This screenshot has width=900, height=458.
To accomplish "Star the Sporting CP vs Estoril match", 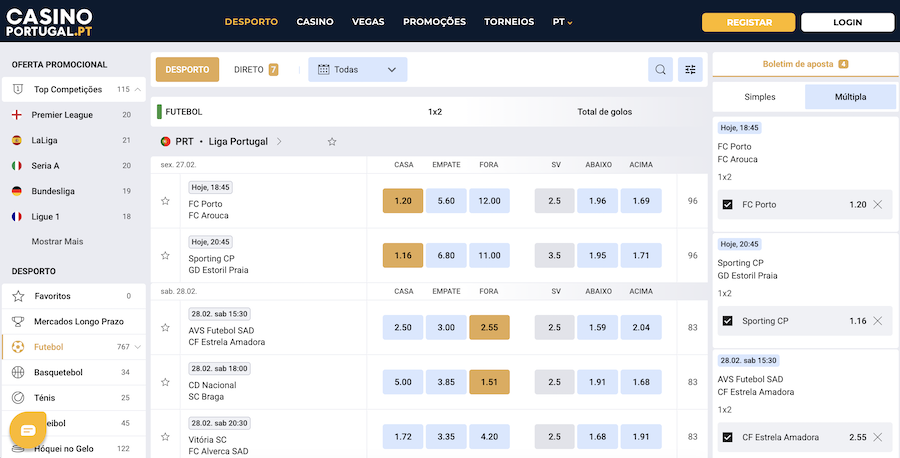I will coord(165,255).
